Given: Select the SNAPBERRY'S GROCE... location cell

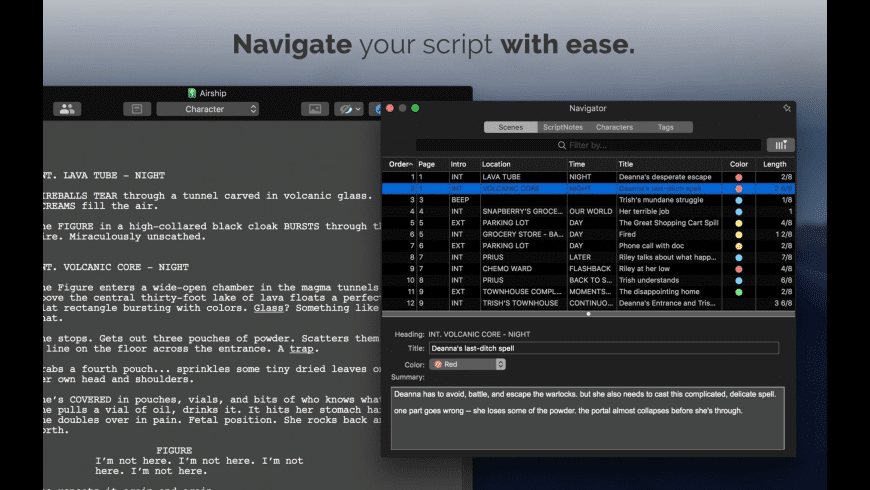Looking at the screenshot, I should 523,211.
